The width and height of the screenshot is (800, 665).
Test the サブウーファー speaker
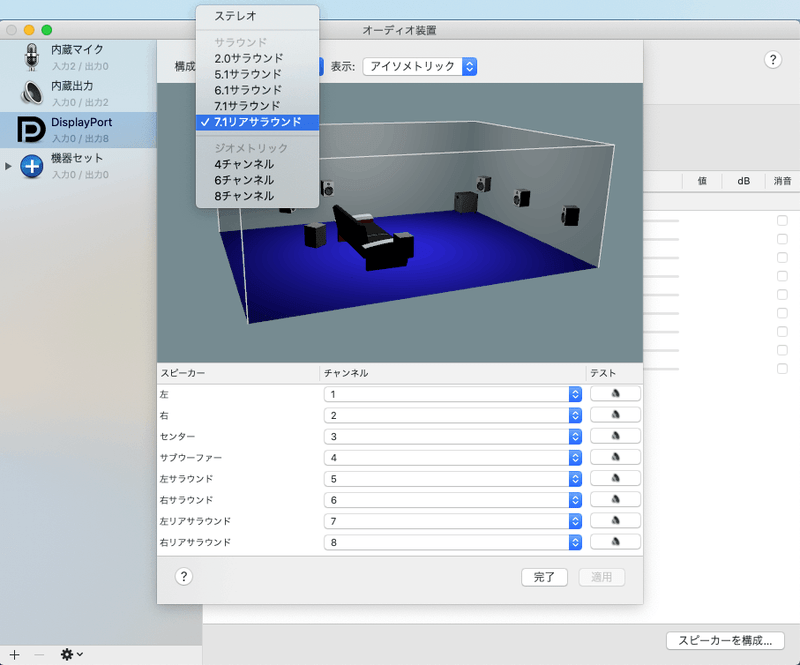pyautogui.click(x=615, y=457)
